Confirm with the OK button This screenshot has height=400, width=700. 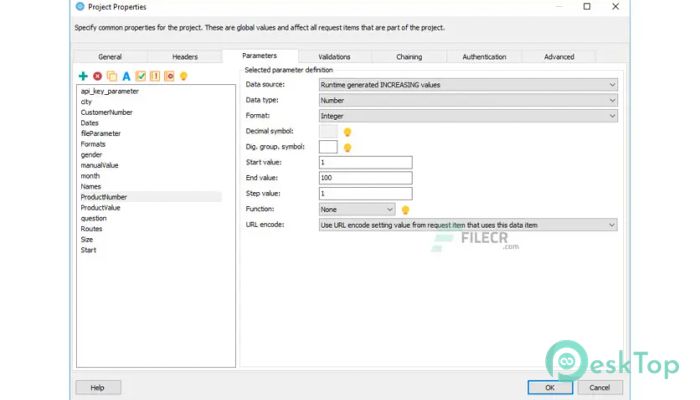[x=550, y=388]
